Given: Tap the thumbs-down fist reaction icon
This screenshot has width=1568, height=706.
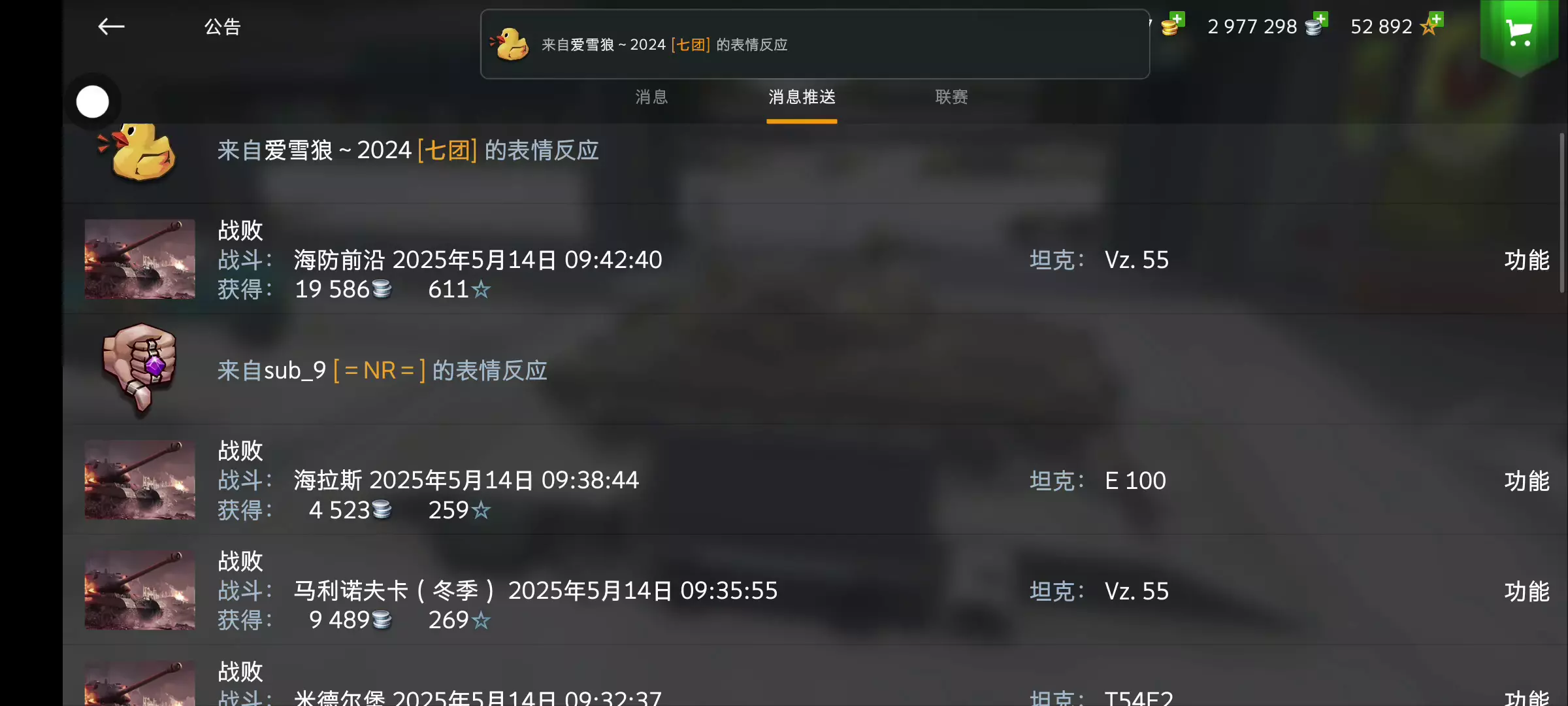Looking at the screenshot, I should click(139, 369).
